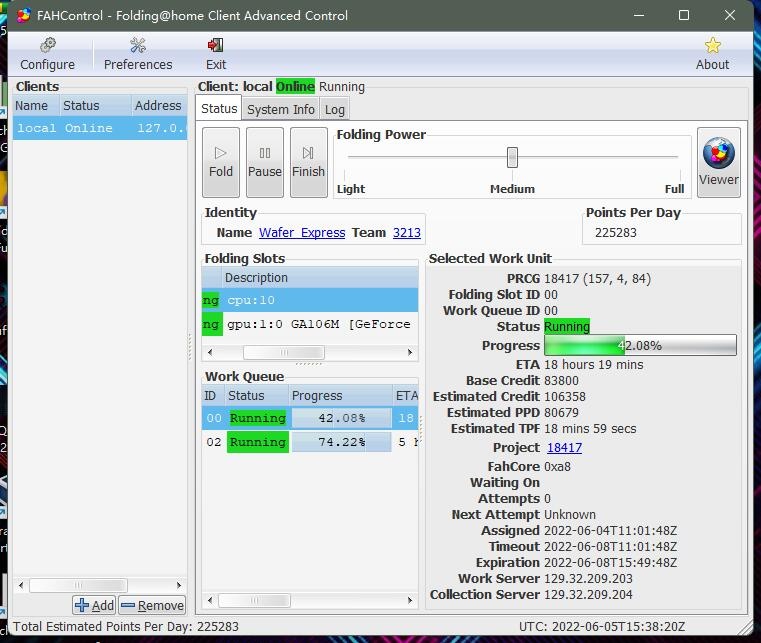Sort work queue by ETA column

tap(406, 396)
